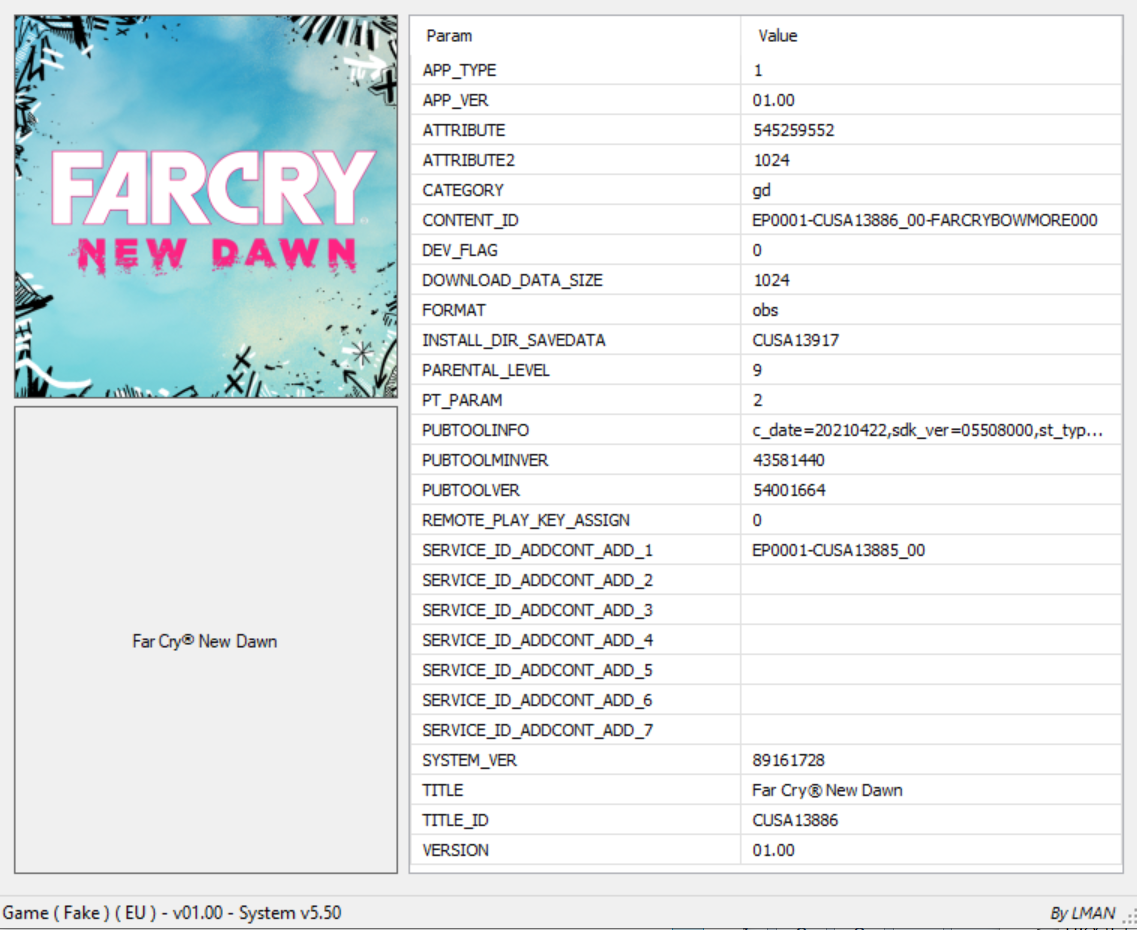
Task: Click the CATEGORY value 'gd'
Action: tap(761, 191)
